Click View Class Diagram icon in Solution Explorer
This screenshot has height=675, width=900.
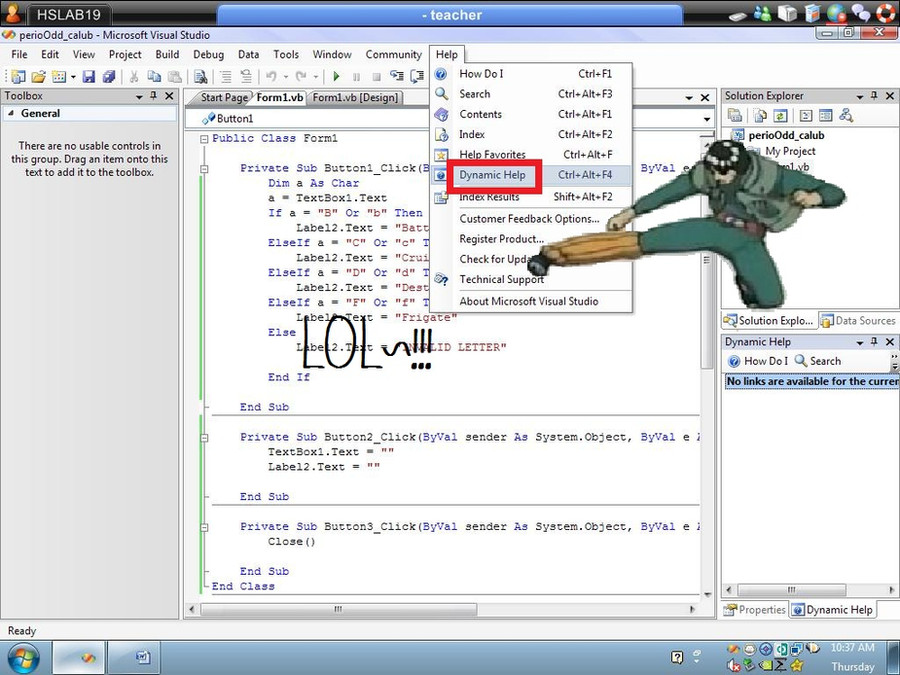[x=846, y=115]
